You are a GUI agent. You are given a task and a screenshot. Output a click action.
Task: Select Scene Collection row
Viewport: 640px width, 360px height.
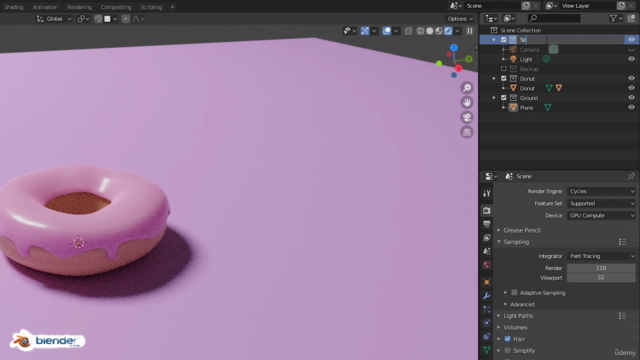pyautogui.click(x=559, y=30)
